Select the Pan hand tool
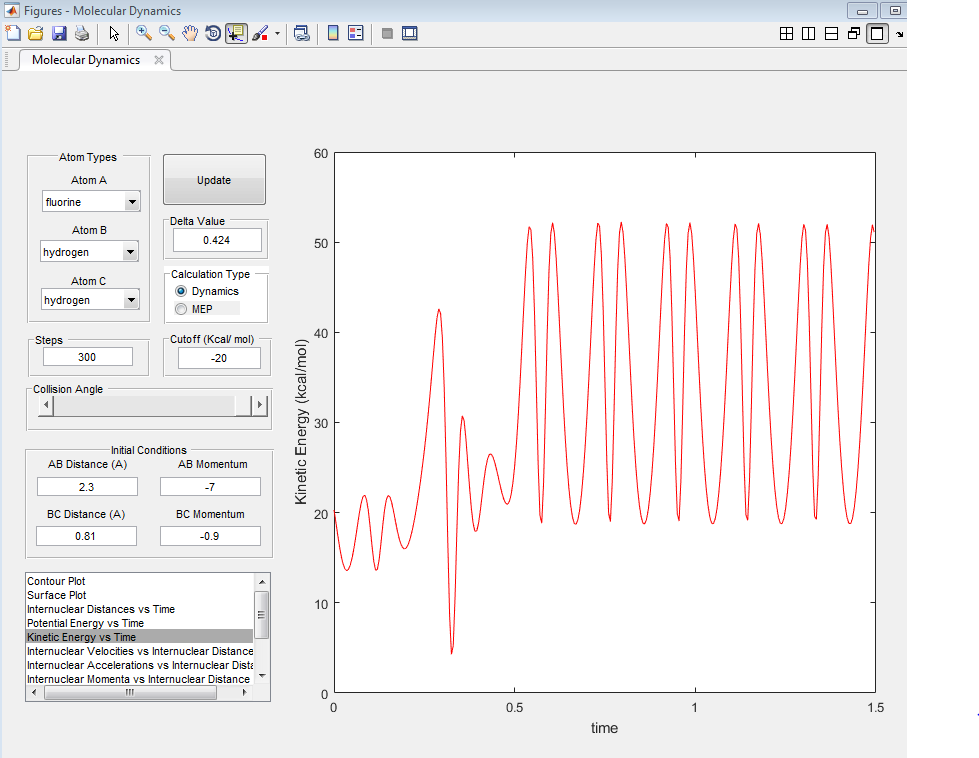The image size is (979, 758). tap(190, 33)
